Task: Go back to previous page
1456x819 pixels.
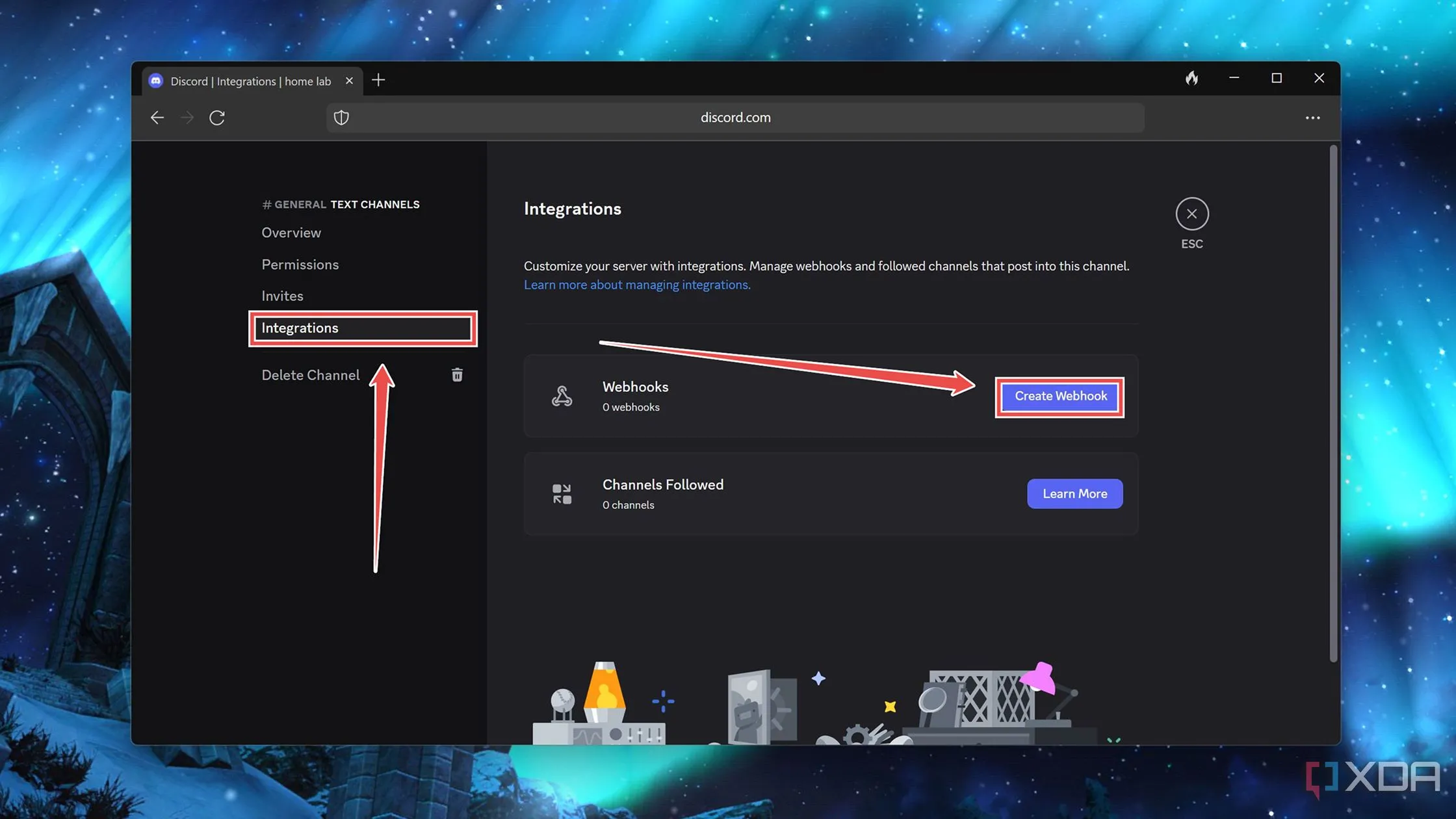Action: point(157,118)
